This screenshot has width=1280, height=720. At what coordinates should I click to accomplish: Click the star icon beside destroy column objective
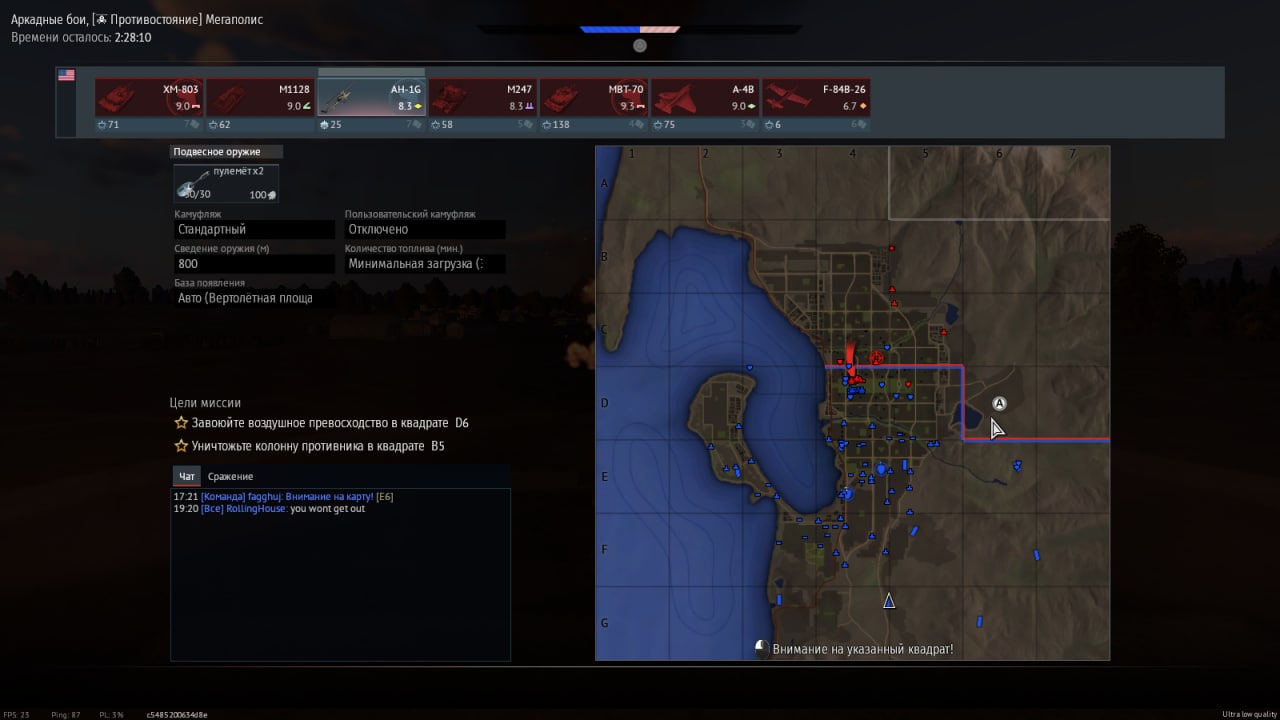[181, 446]
